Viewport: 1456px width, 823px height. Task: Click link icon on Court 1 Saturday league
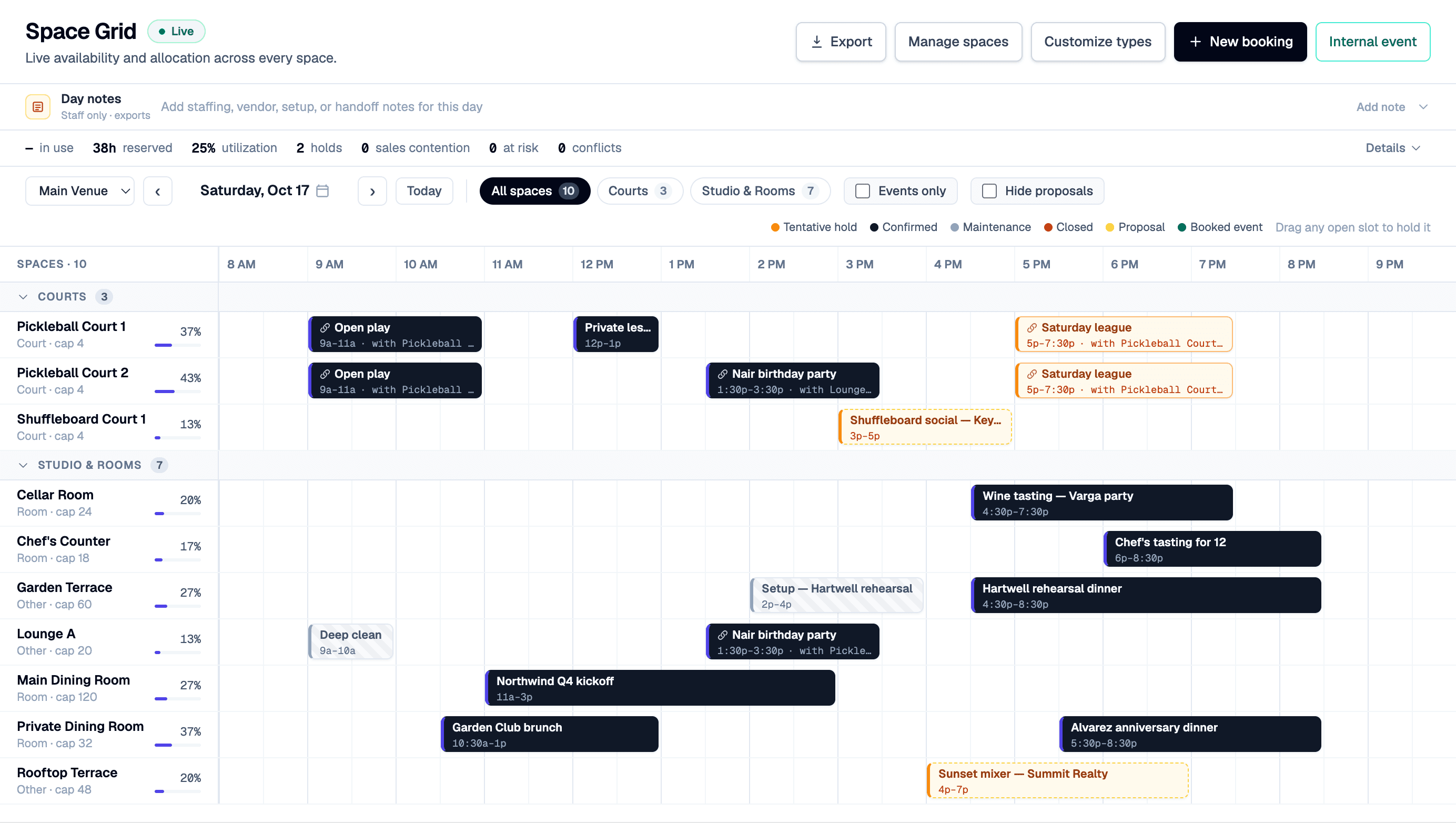[1032, 328]
